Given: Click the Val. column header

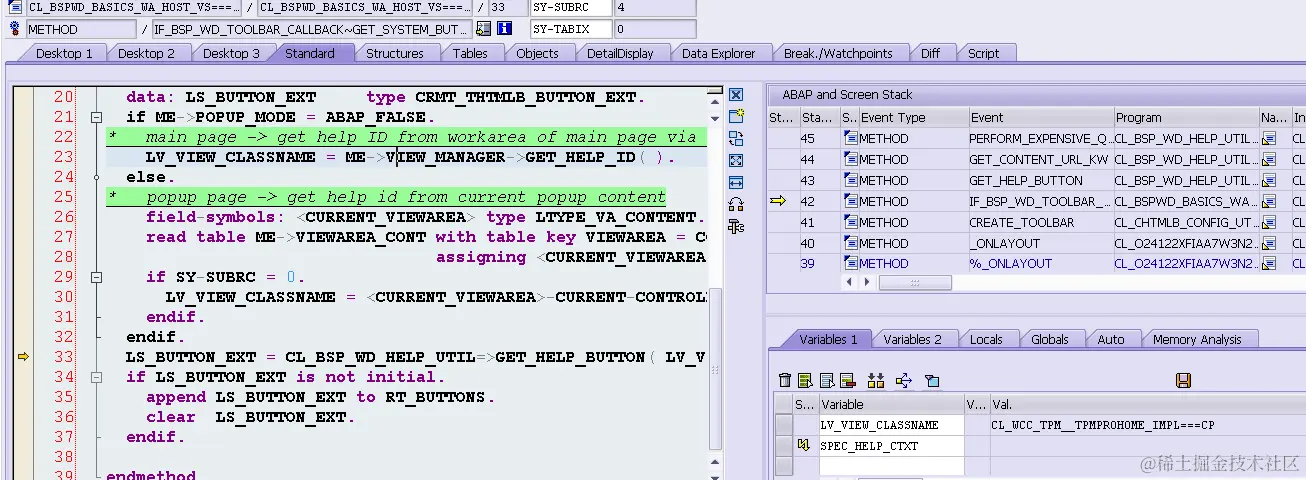Looking at the screenshot, I should coord(1146,405).
